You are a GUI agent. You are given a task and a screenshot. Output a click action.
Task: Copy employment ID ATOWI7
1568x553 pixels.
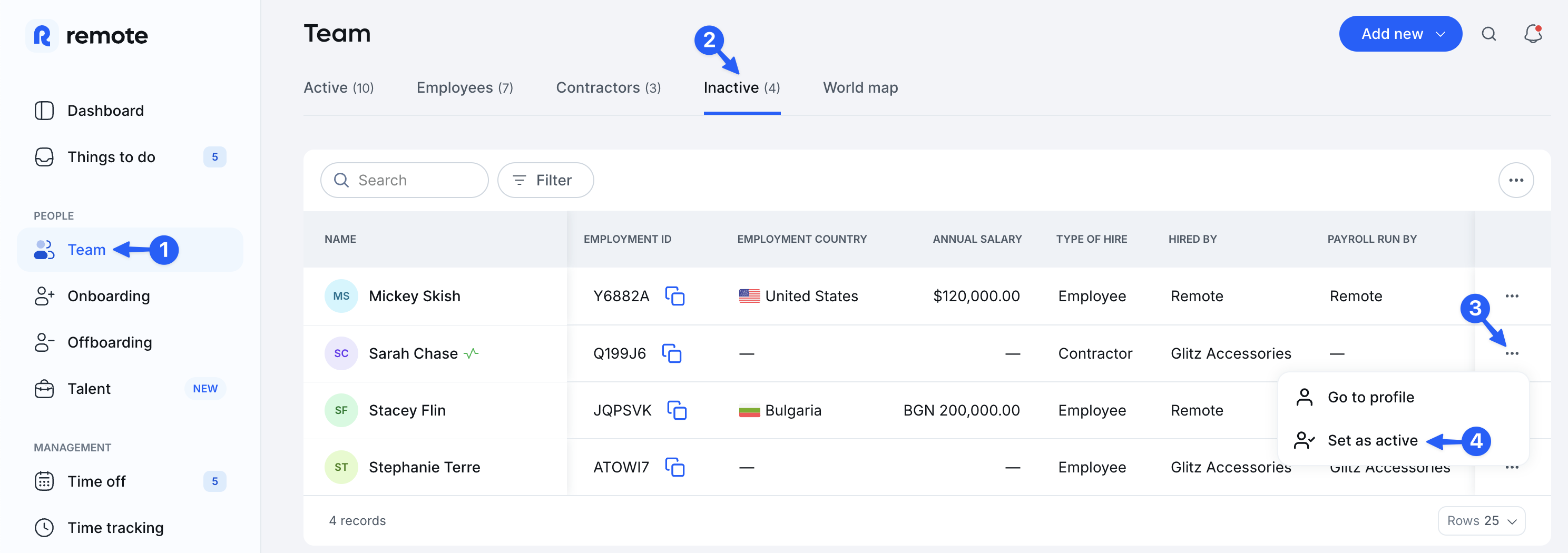click(675, 467)
